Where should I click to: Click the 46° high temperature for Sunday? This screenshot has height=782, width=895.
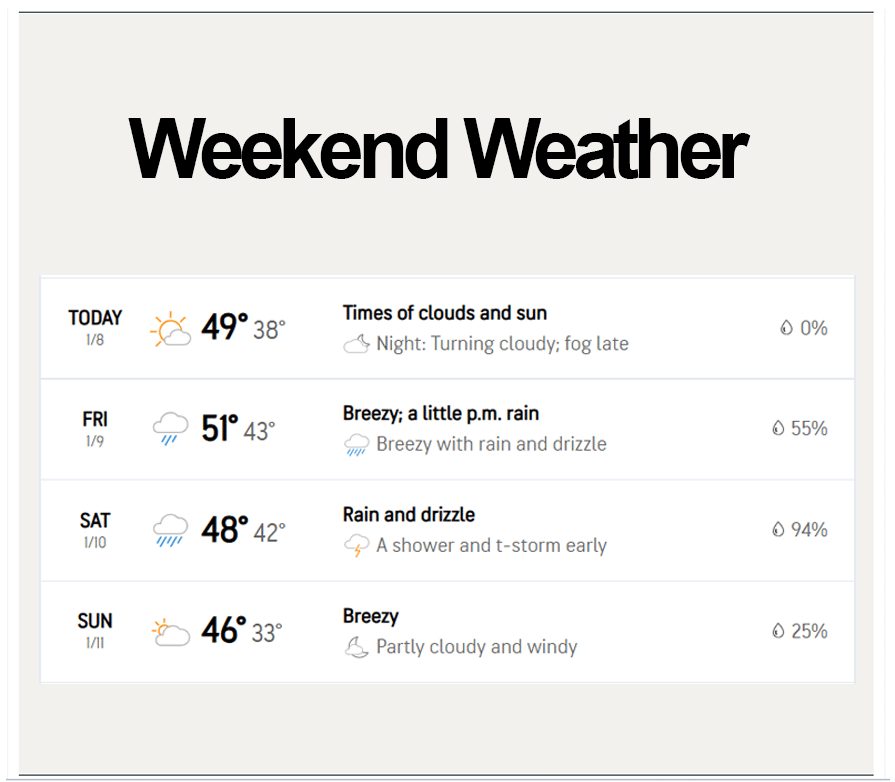(x=223, y=631)
